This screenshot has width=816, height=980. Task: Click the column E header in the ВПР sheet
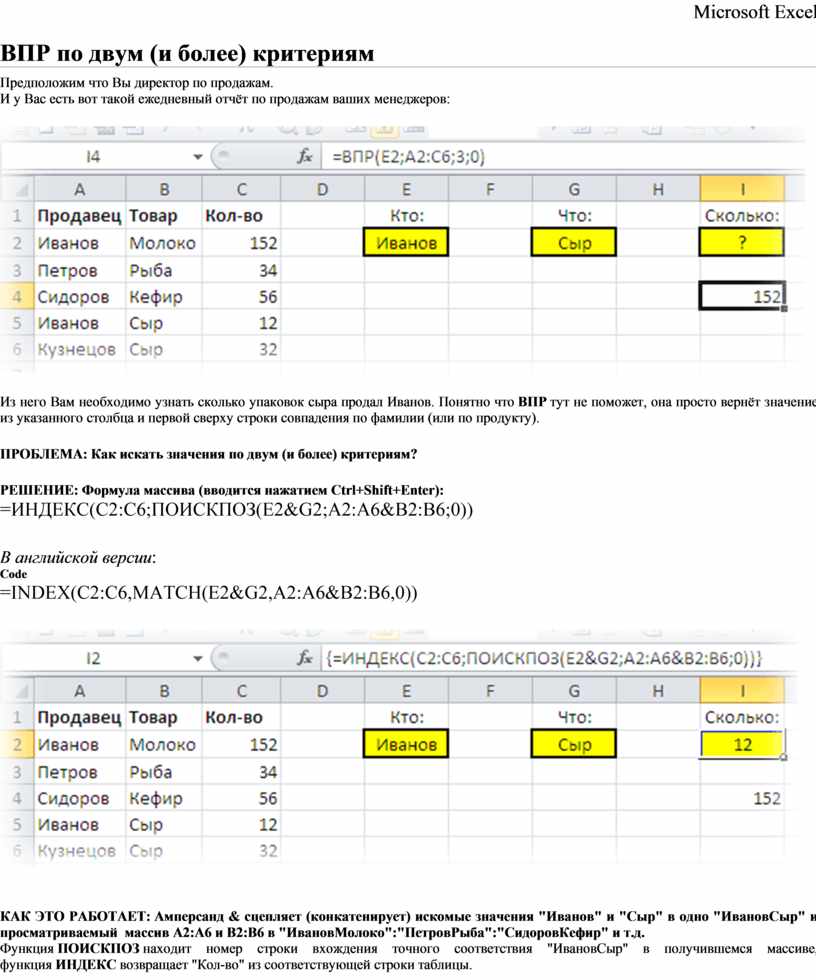click(406, 189)
